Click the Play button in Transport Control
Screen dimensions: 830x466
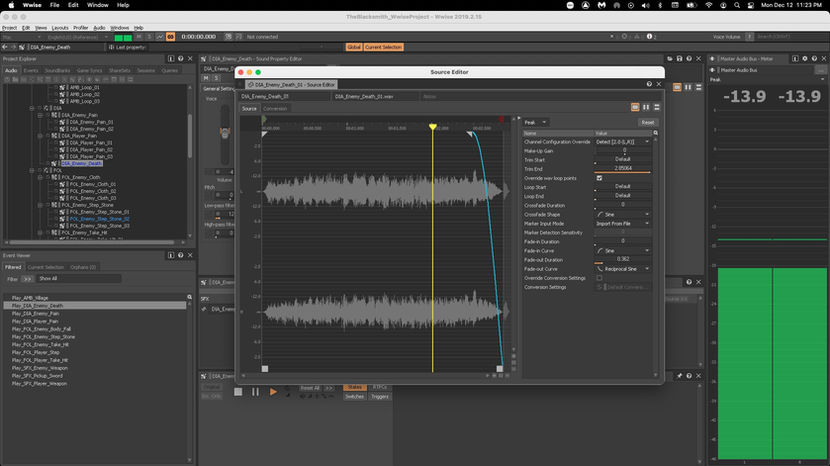[273, 392]
